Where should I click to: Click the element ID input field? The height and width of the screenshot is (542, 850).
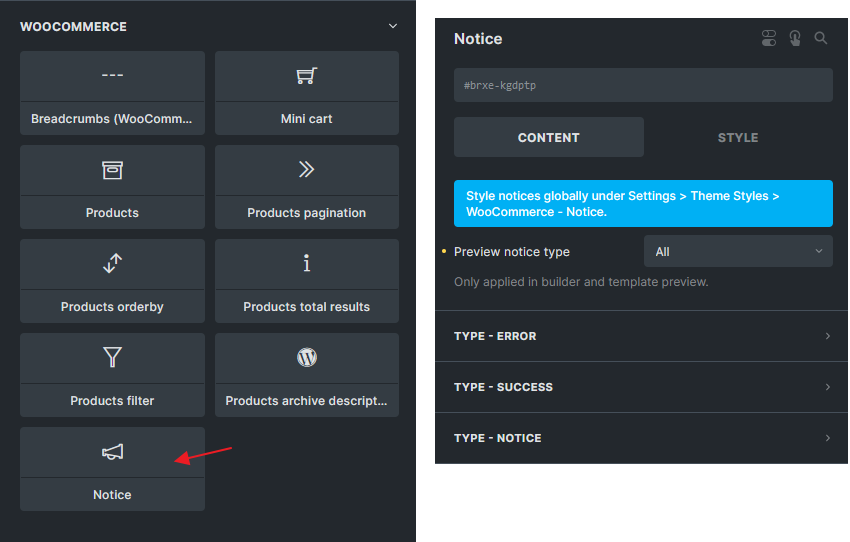point(642,86)
